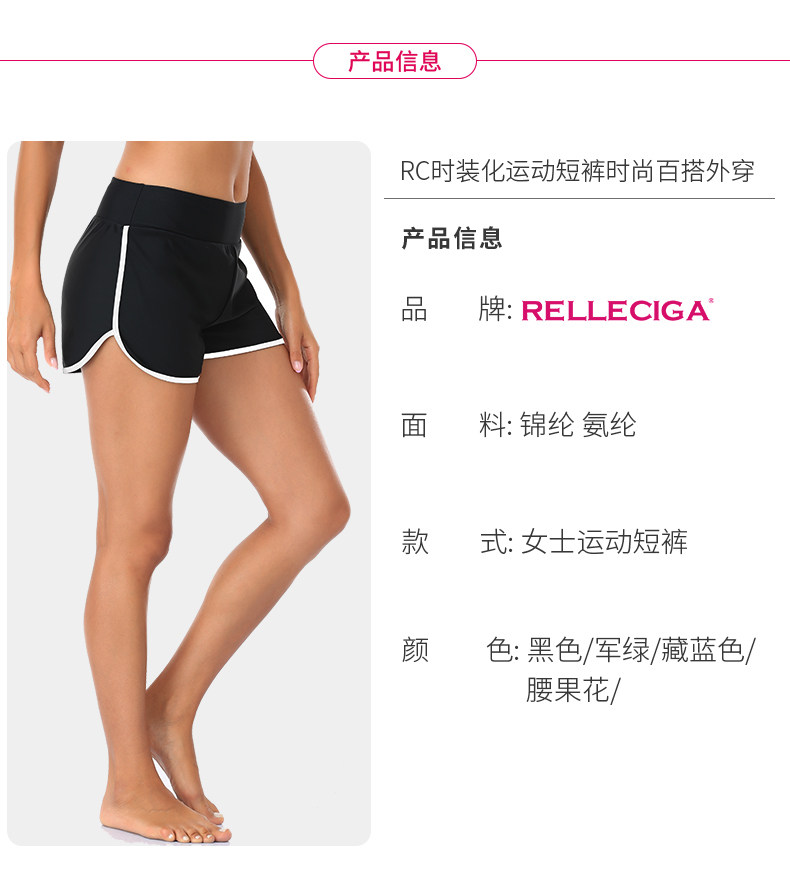Click the divider line under product title
This screenshot has height=890, width=790.
click(579, 199)
